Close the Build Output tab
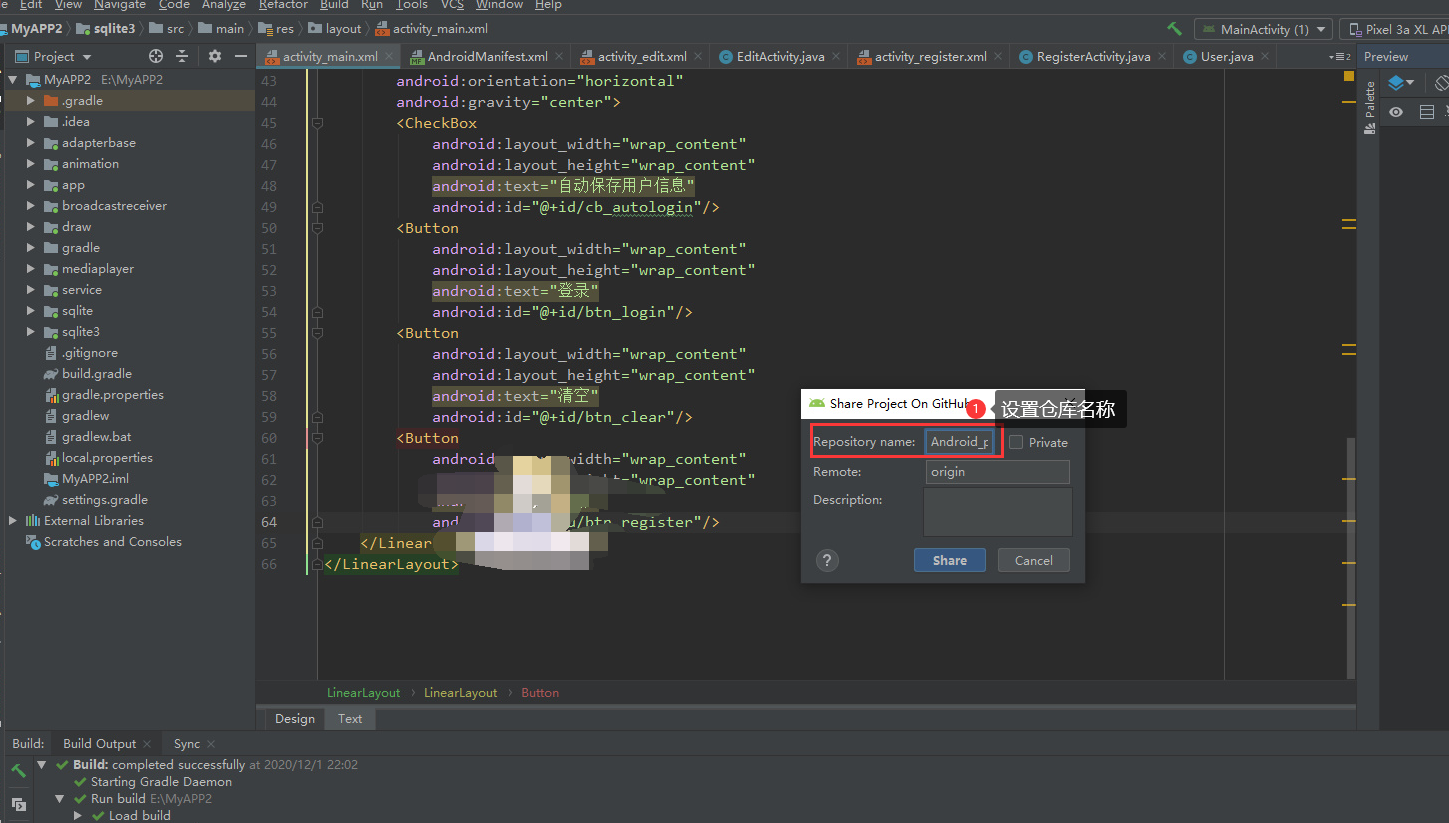The height and width of the screenshot is (823, 1449). pyautogui.click(x=147, y=744)
